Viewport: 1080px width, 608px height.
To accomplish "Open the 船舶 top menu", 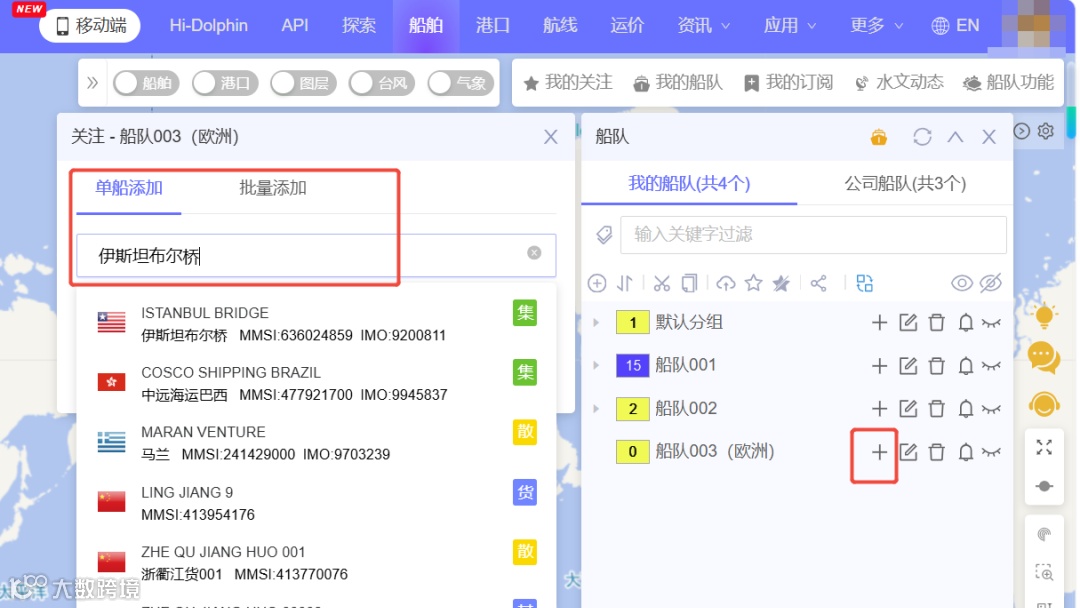I will 426,25.
